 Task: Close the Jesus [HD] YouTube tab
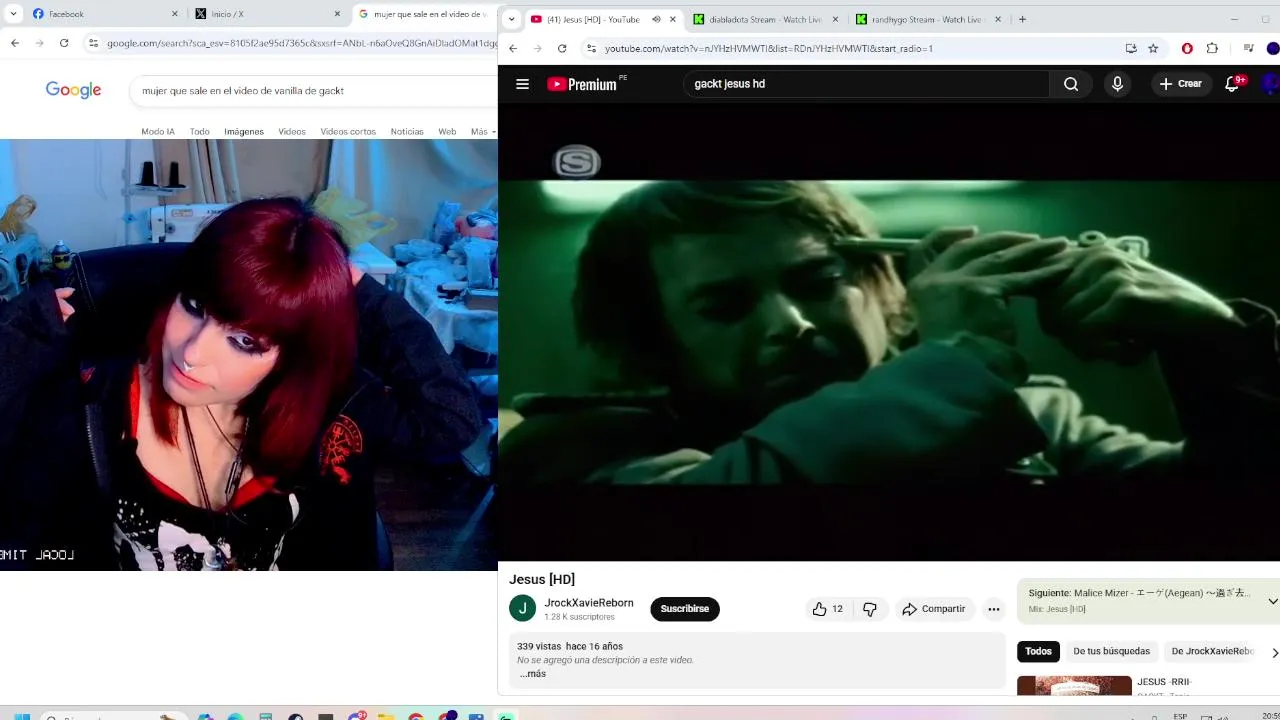[673, 19]
